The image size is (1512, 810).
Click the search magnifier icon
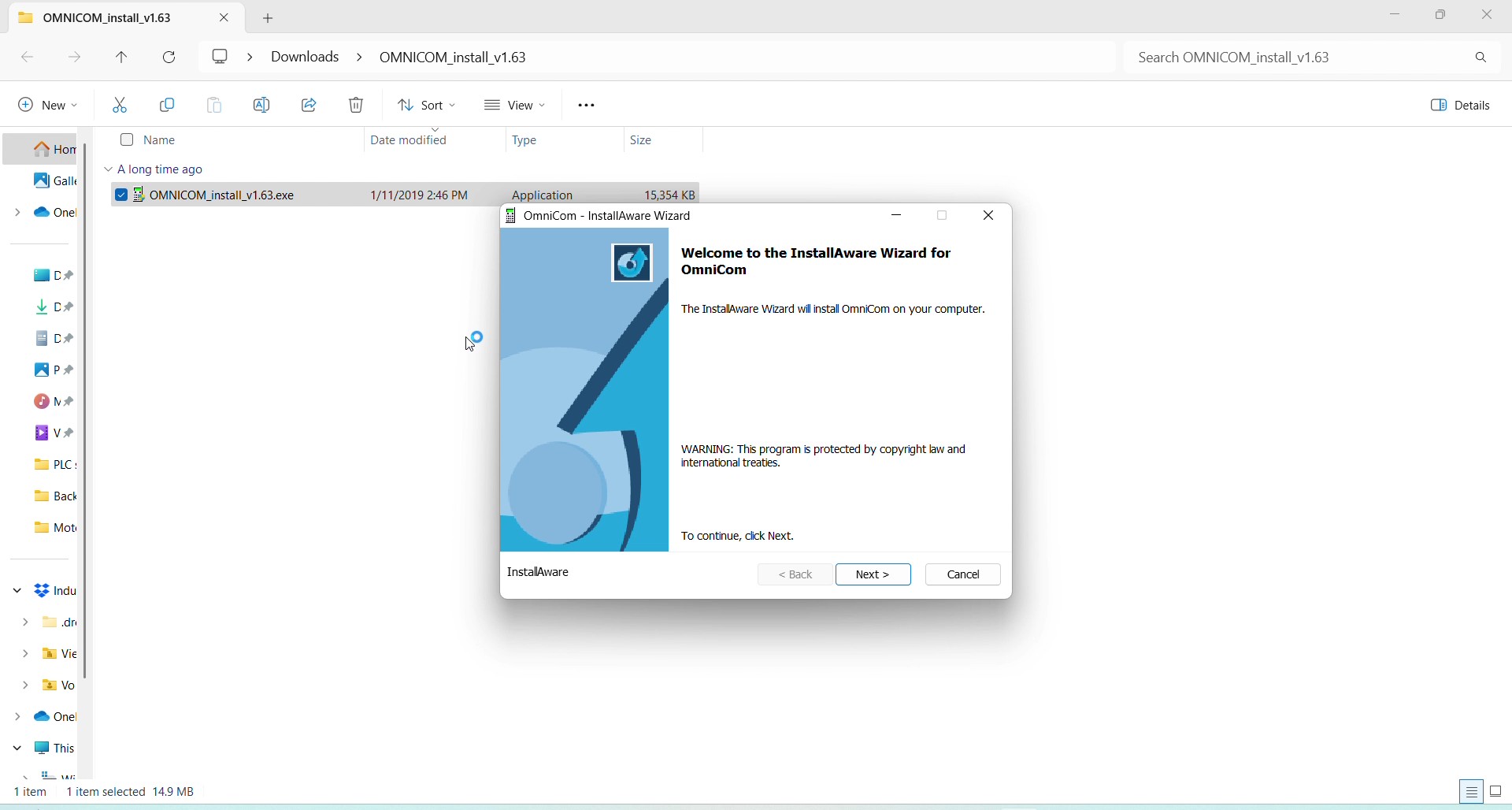click(1482, 58)
